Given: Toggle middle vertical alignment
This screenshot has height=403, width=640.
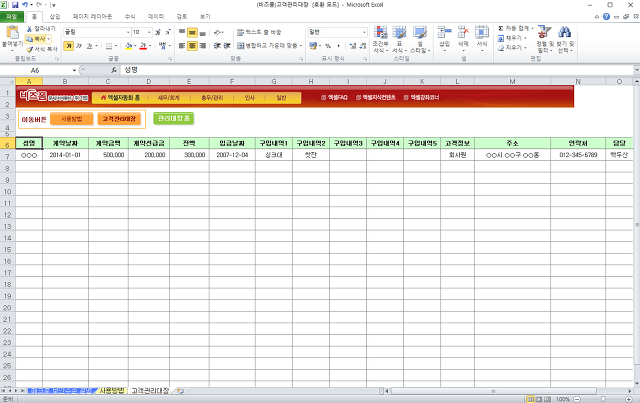Looking at the screenshot, I should click(192, 32).
